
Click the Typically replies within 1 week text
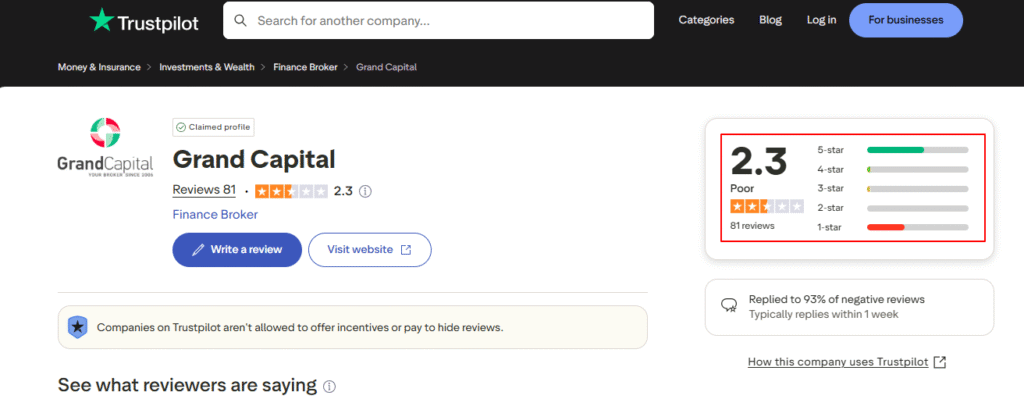point(824,315)
